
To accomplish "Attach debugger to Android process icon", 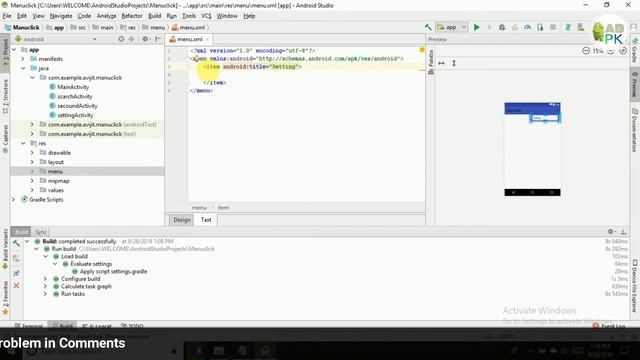I will [x=540, y=27].
